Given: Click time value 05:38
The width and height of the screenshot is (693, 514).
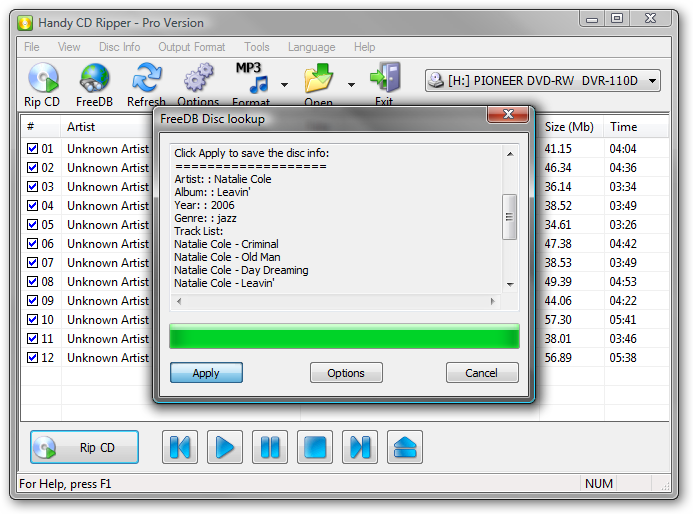Looking at the screenshot, I should tap(623, 358).
